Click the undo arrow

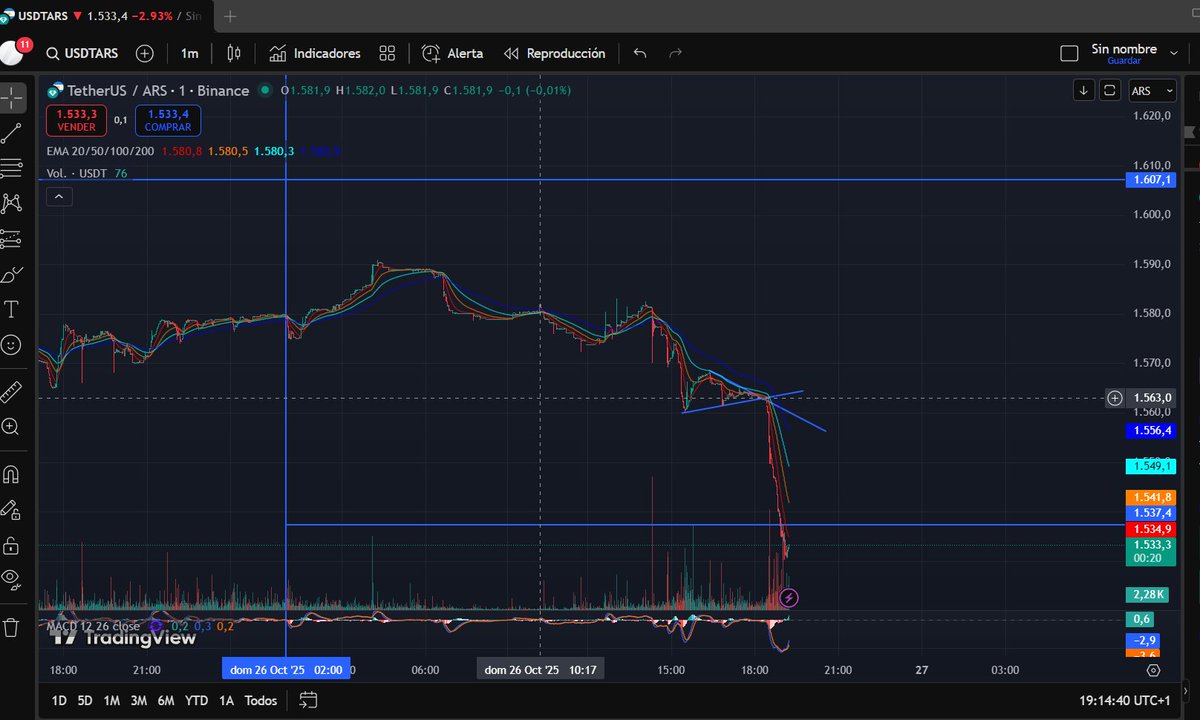pos(640,53)
